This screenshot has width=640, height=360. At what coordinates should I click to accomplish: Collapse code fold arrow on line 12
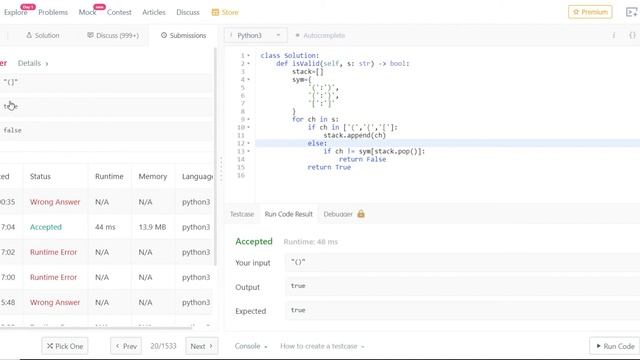click(x=249, y=143)
